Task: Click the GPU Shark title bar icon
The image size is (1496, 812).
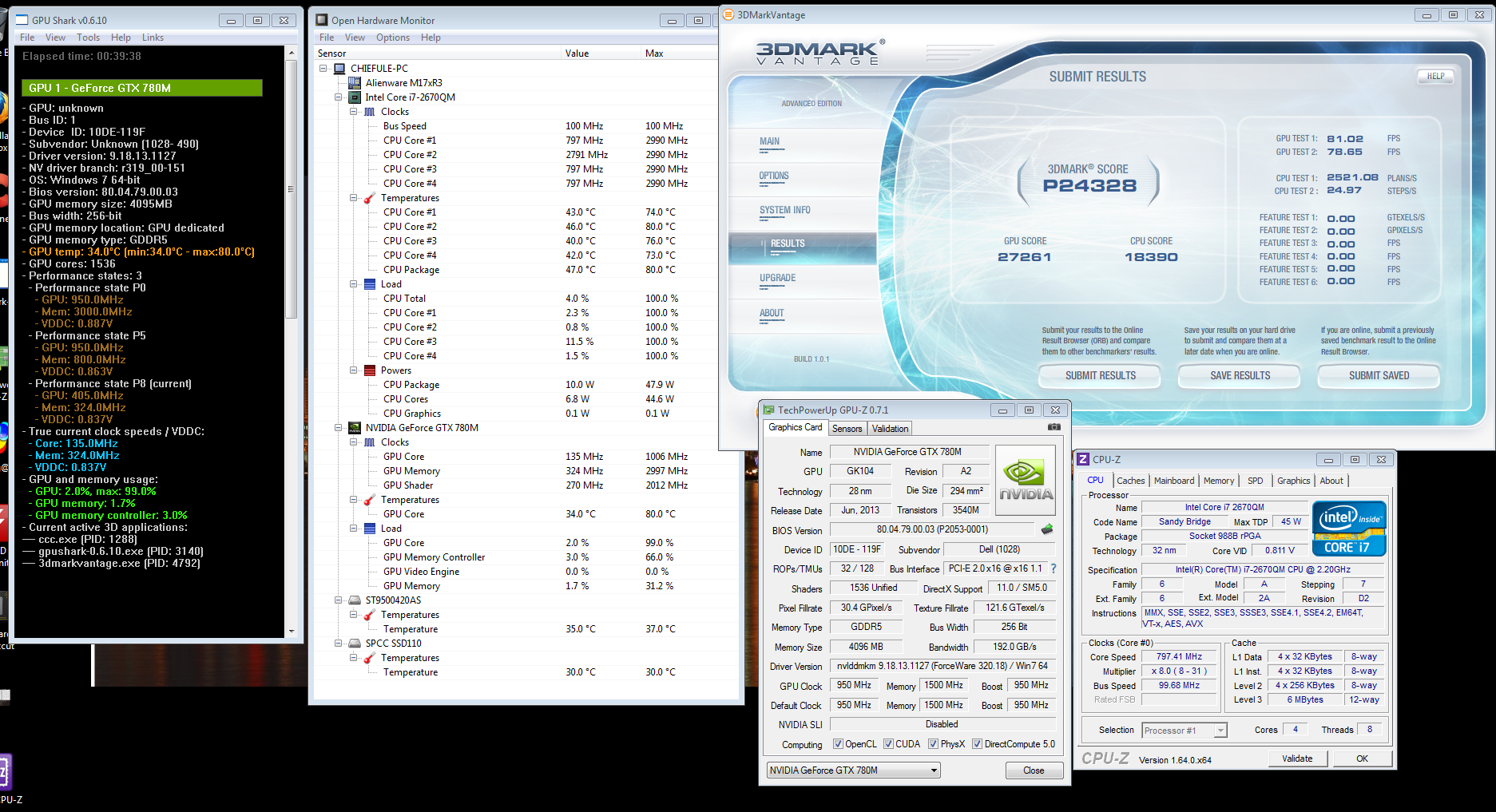Action: pyautogui.click(x=22, y=20)
